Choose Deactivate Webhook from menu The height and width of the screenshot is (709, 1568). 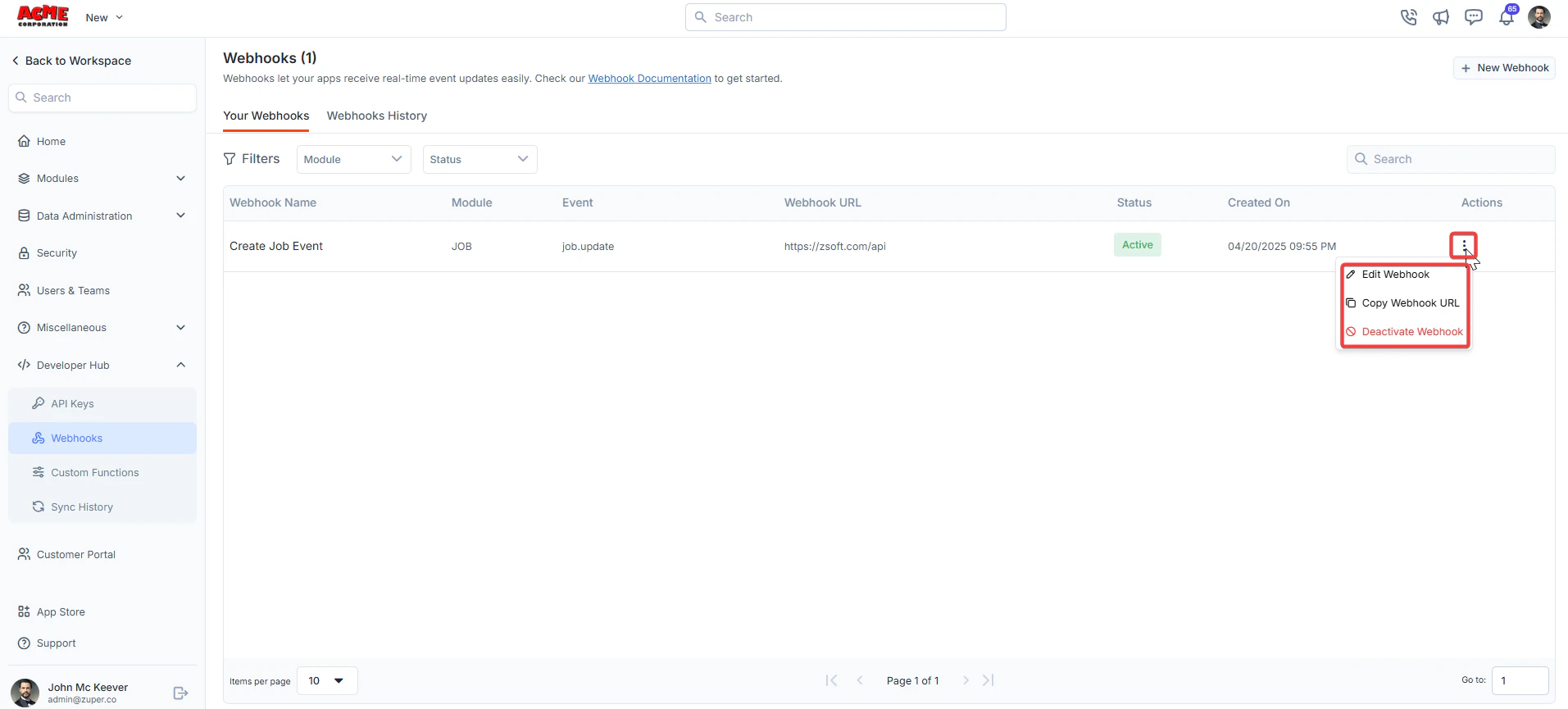(x=1404, y=332)
